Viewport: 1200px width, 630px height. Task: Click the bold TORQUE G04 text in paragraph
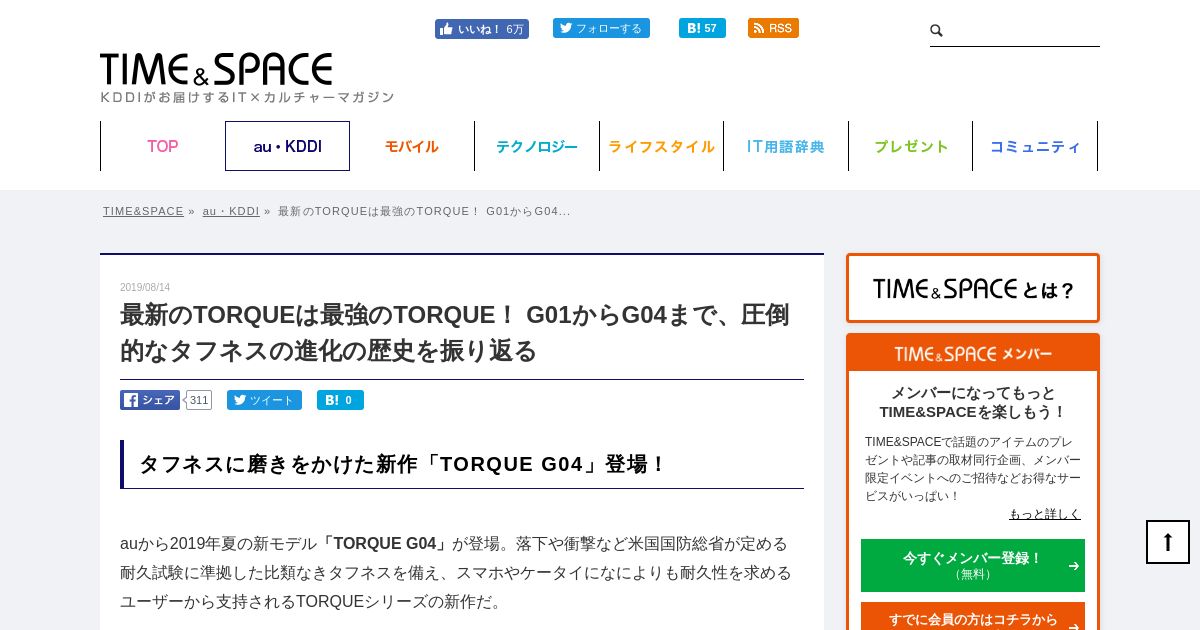click(x=385, y=544)
